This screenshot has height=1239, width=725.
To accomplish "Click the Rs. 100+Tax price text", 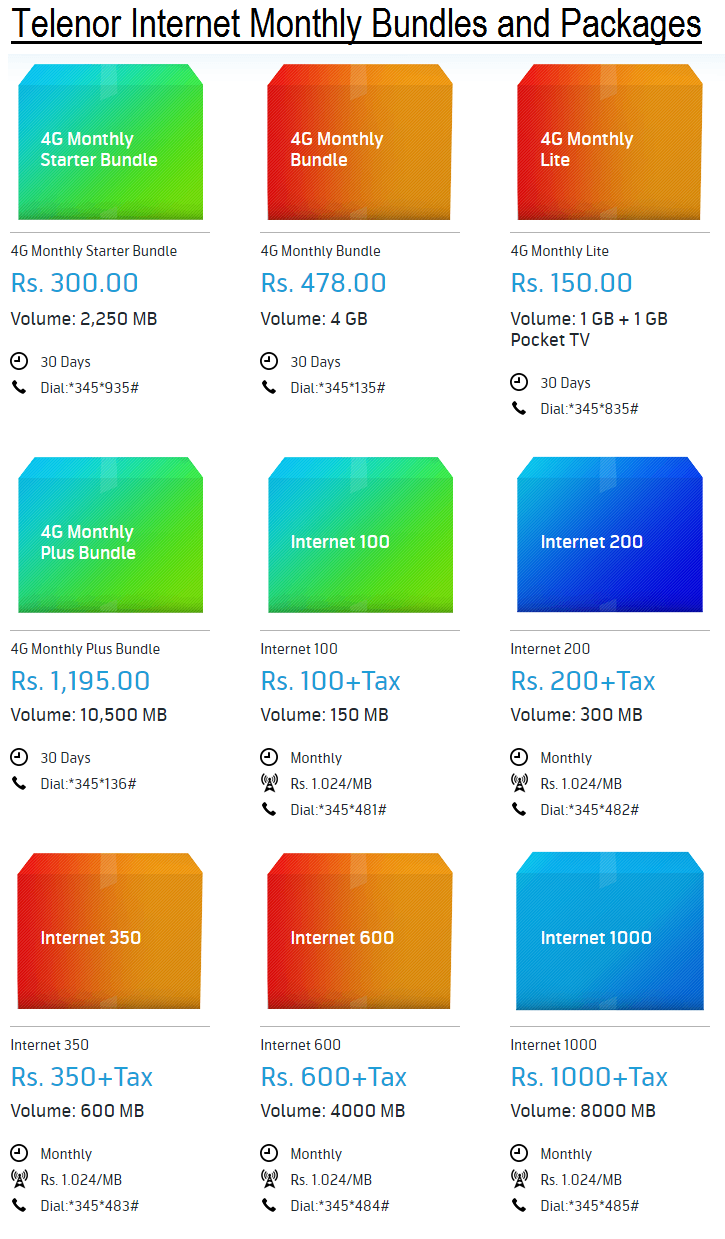I will pyautogui.click(x=330, y=681).
